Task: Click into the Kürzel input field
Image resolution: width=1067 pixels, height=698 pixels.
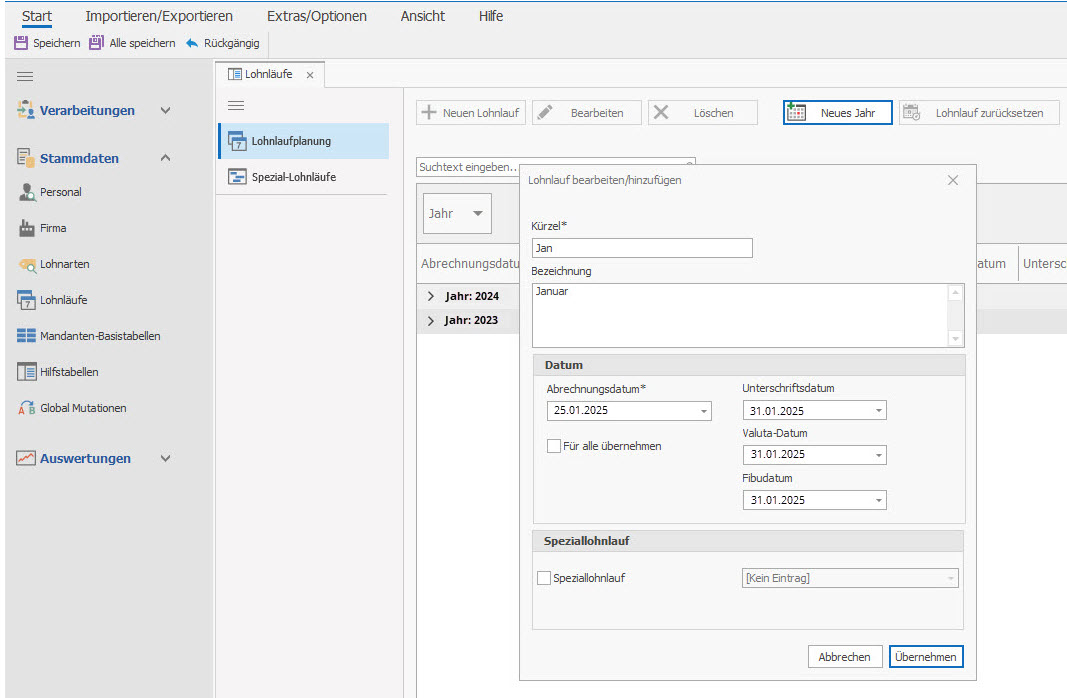Action: click(x=642, y=248)
